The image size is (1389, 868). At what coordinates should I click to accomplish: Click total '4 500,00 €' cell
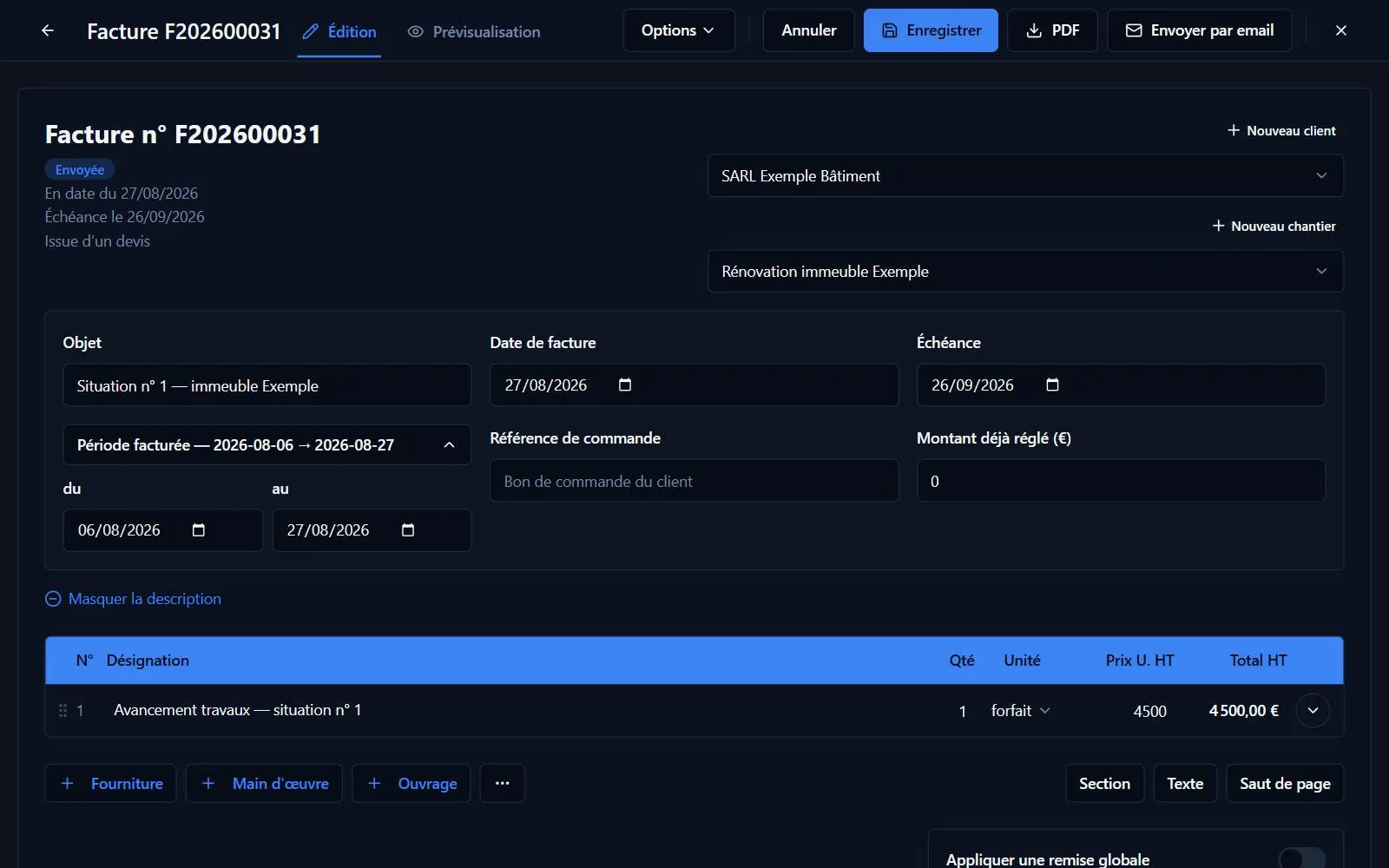tap(1244, 710)
